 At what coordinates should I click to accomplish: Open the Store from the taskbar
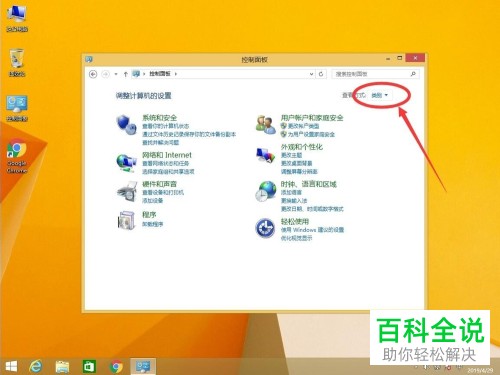coord(89,366)
